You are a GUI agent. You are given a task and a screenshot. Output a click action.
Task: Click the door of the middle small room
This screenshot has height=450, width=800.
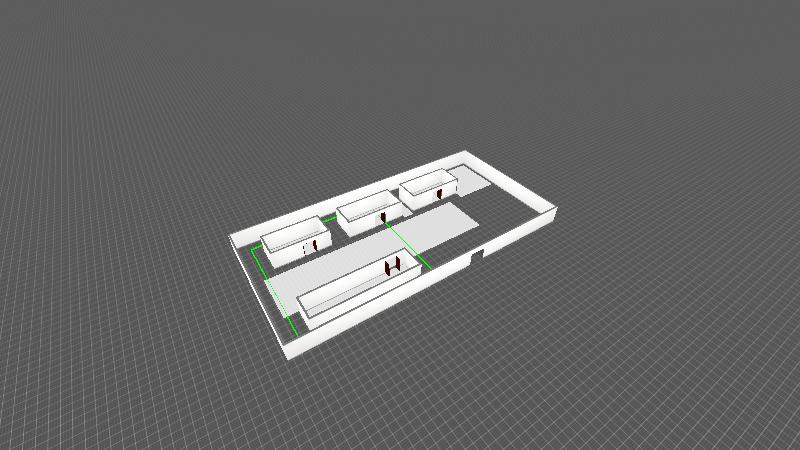(x=383, y=217)
